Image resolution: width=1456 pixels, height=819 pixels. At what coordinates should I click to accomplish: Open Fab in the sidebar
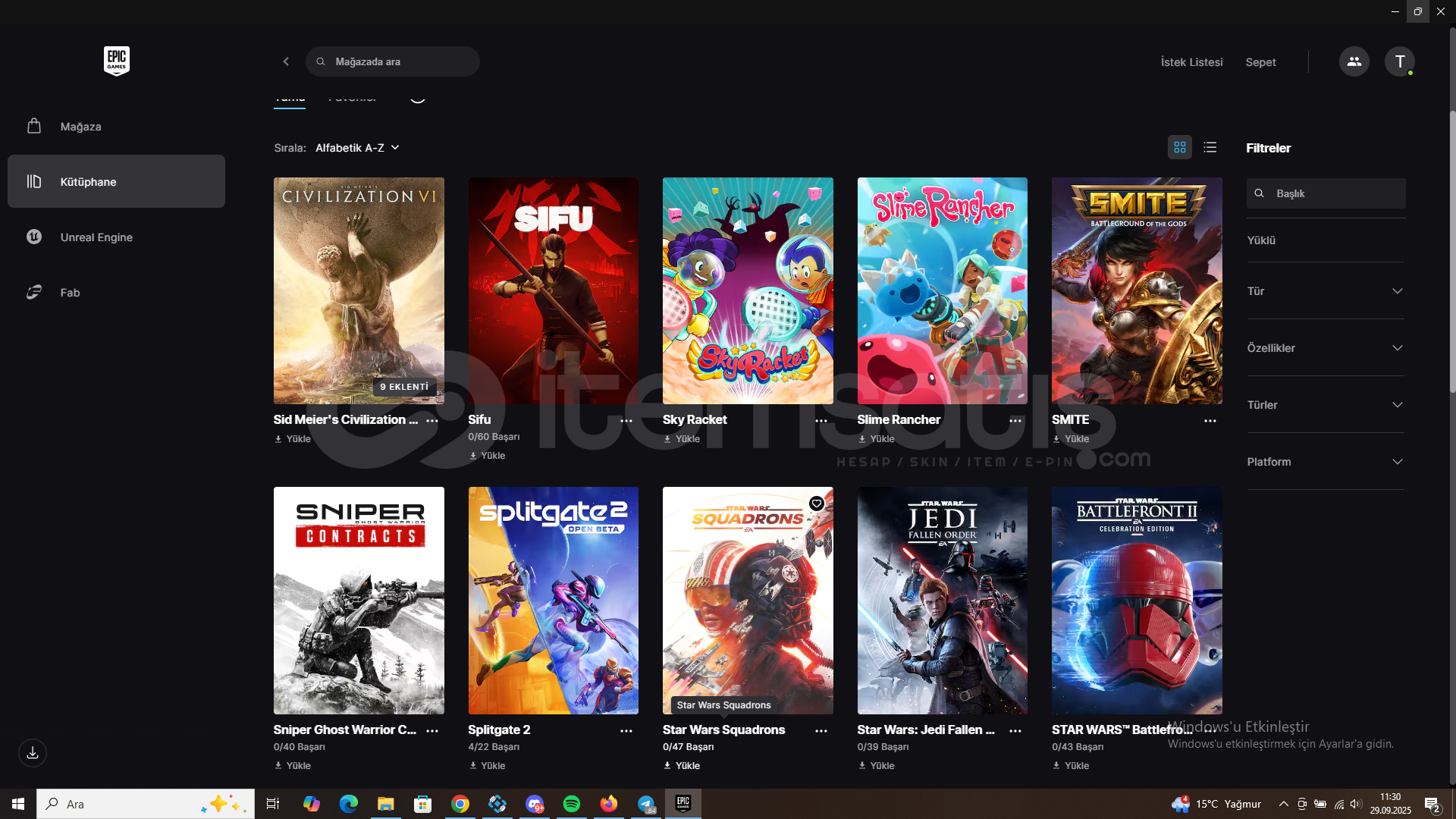[116, 293]
